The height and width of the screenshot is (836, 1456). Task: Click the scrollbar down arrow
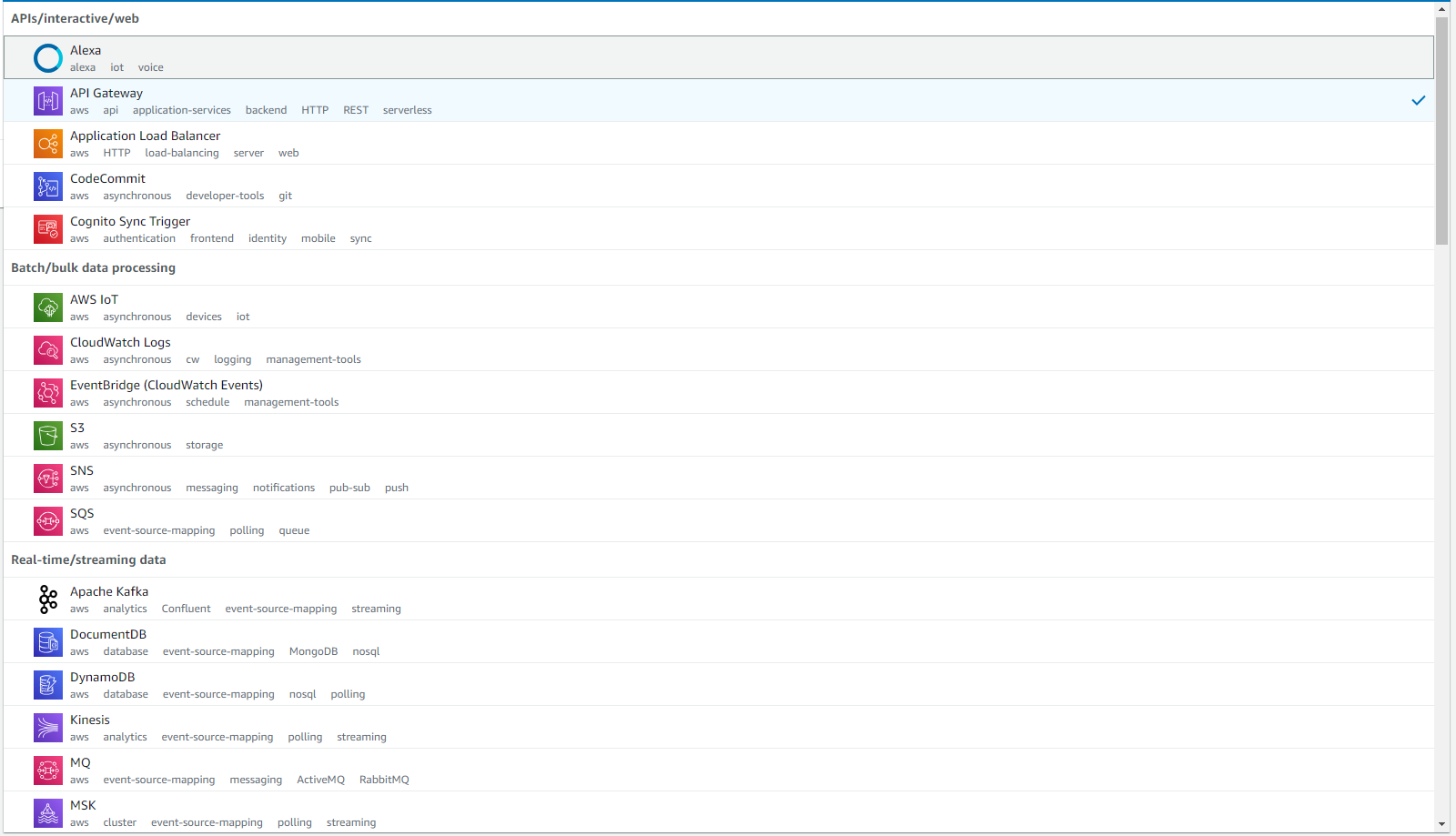coord(1442,824)
